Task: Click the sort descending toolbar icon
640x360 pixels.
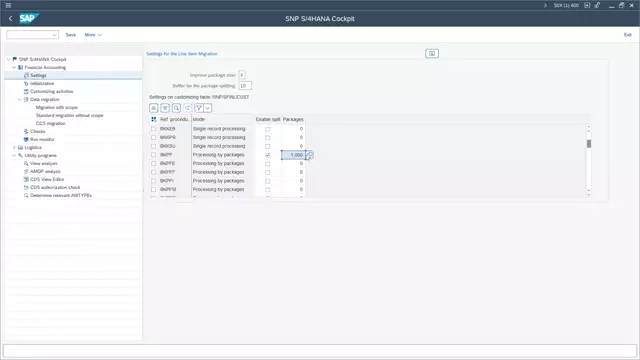Action: tap(165, 108)
